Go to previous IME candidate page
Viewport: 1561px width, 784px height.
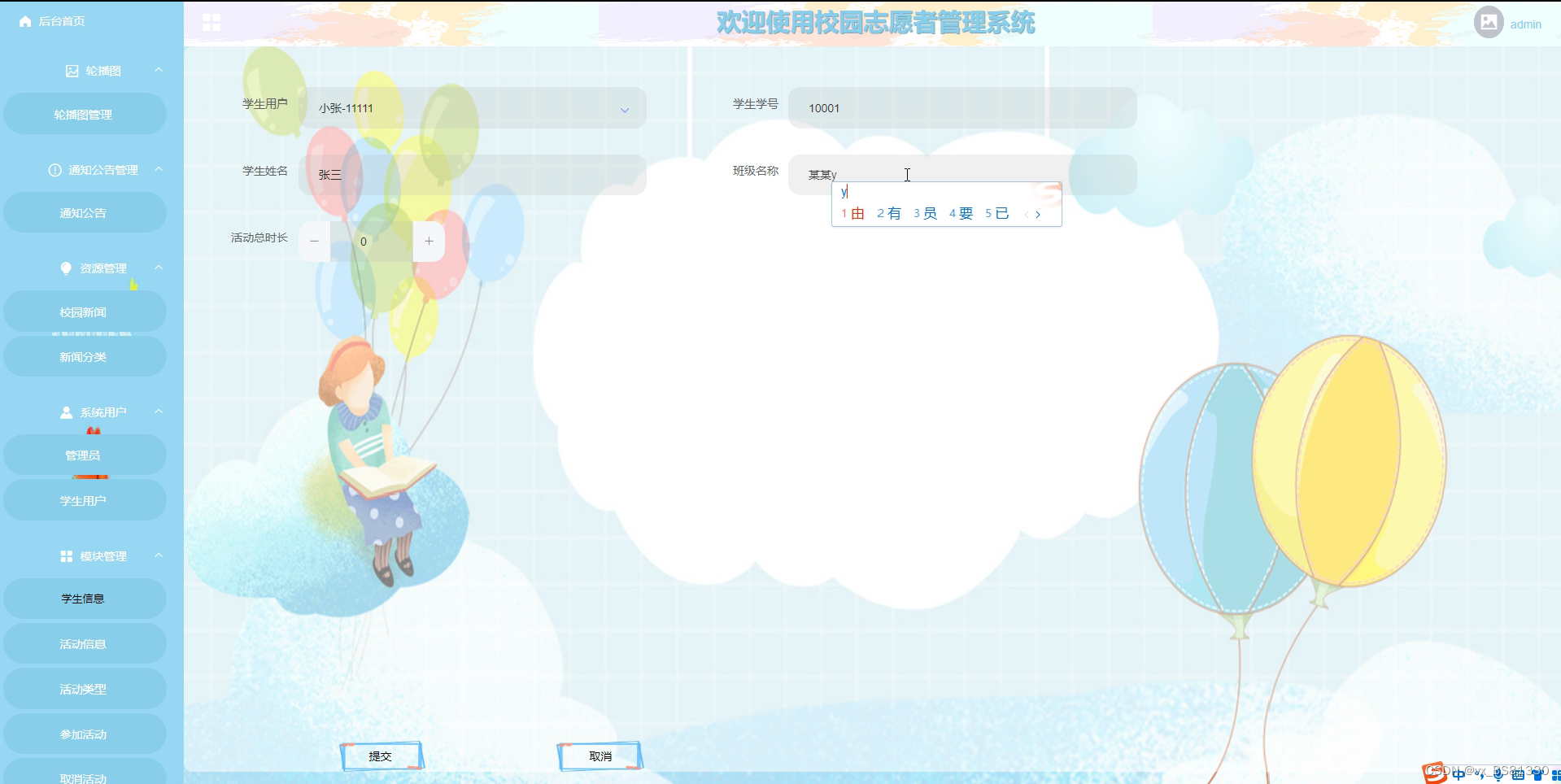[1027, 215]
